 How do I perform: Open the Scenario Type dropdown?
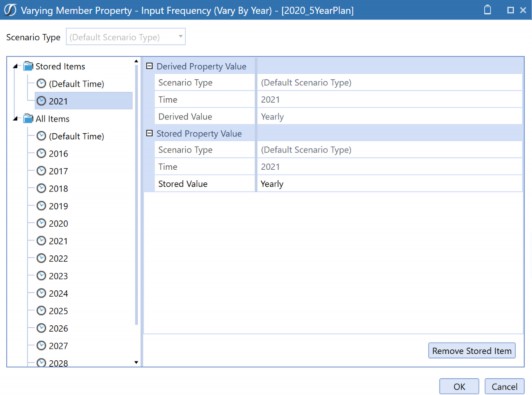point(126,37)
